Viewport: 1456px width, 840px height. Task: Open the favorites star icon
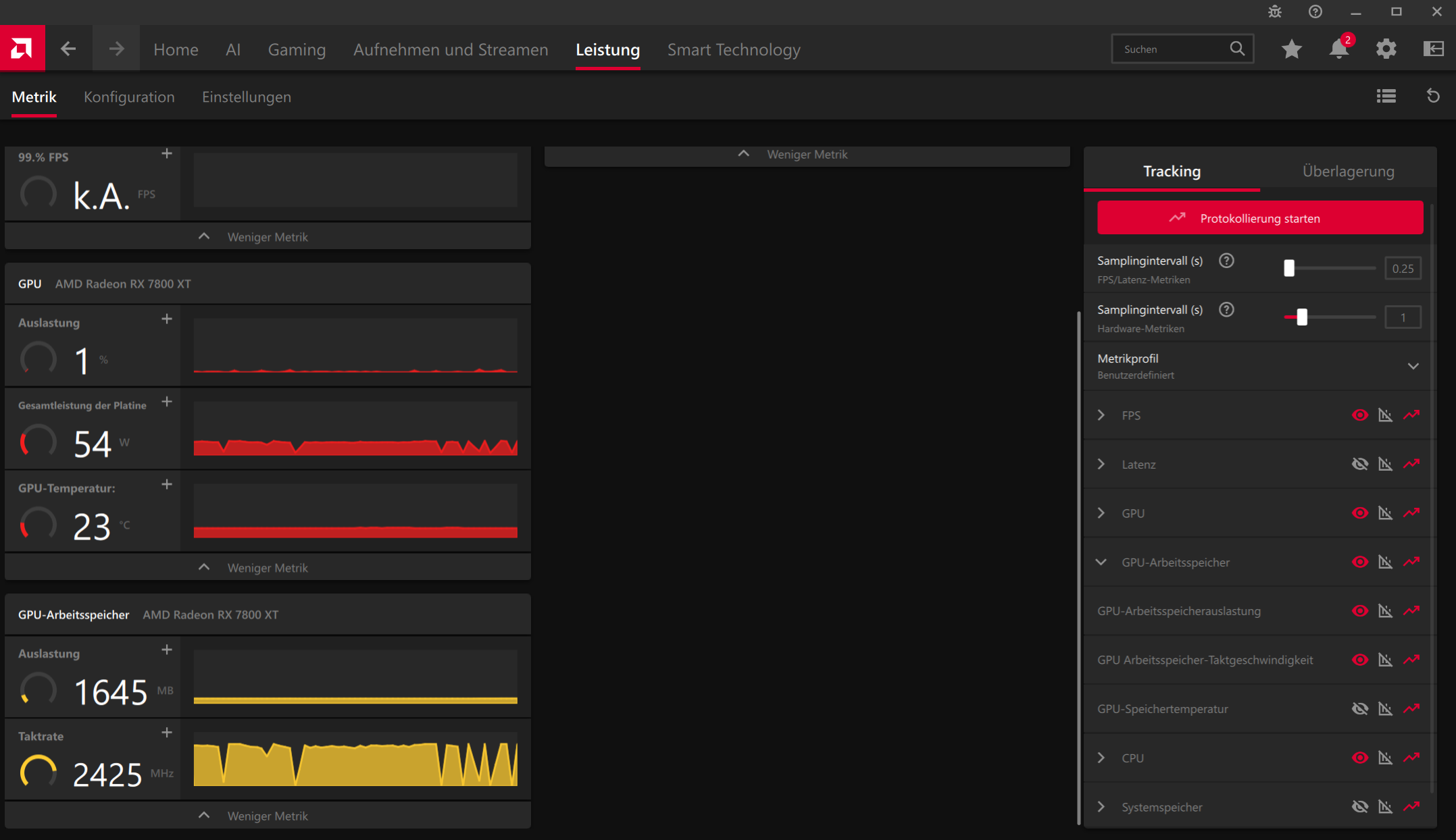[1291, 49]
